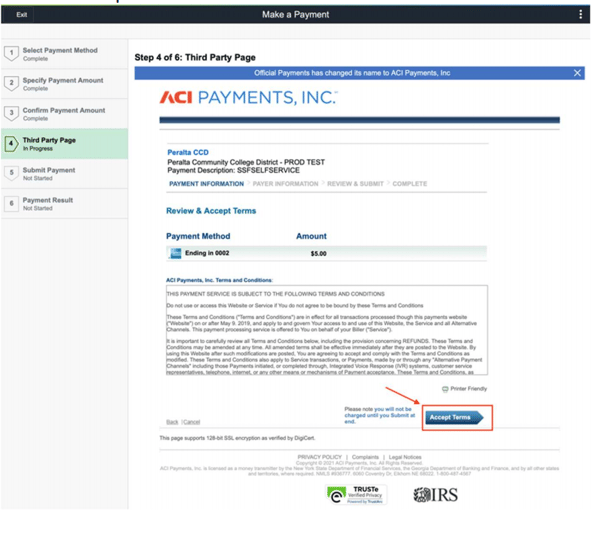Click the 'you will not be charged' note text
This screenshot has width=600, height=540.
pos(379,415)
